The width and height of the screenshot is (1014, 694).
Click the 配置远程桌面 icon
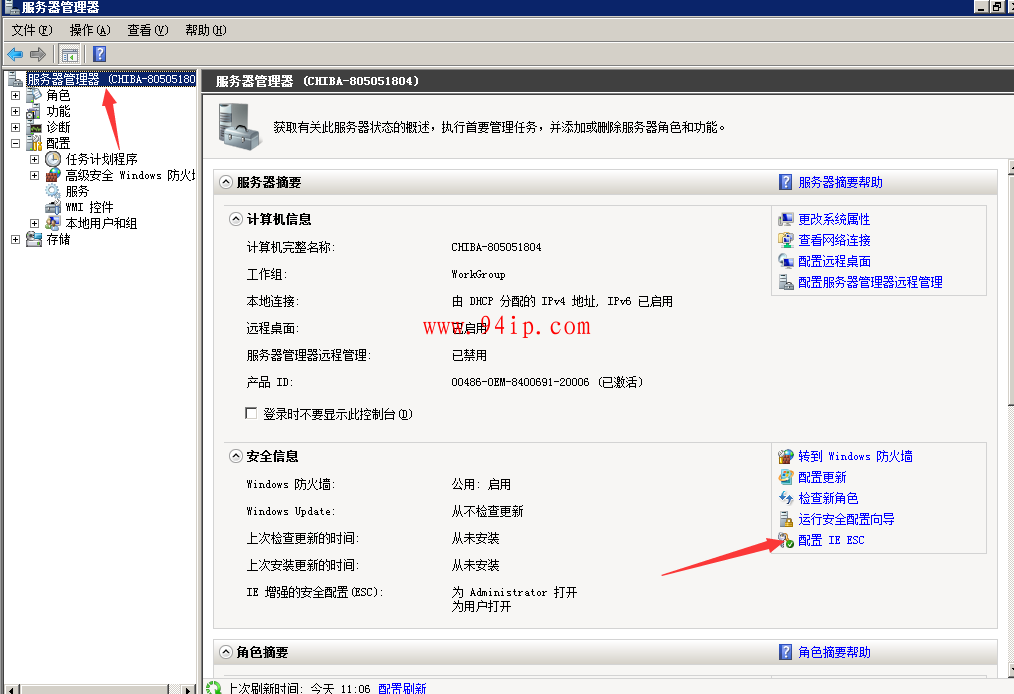tap(786, 261)
